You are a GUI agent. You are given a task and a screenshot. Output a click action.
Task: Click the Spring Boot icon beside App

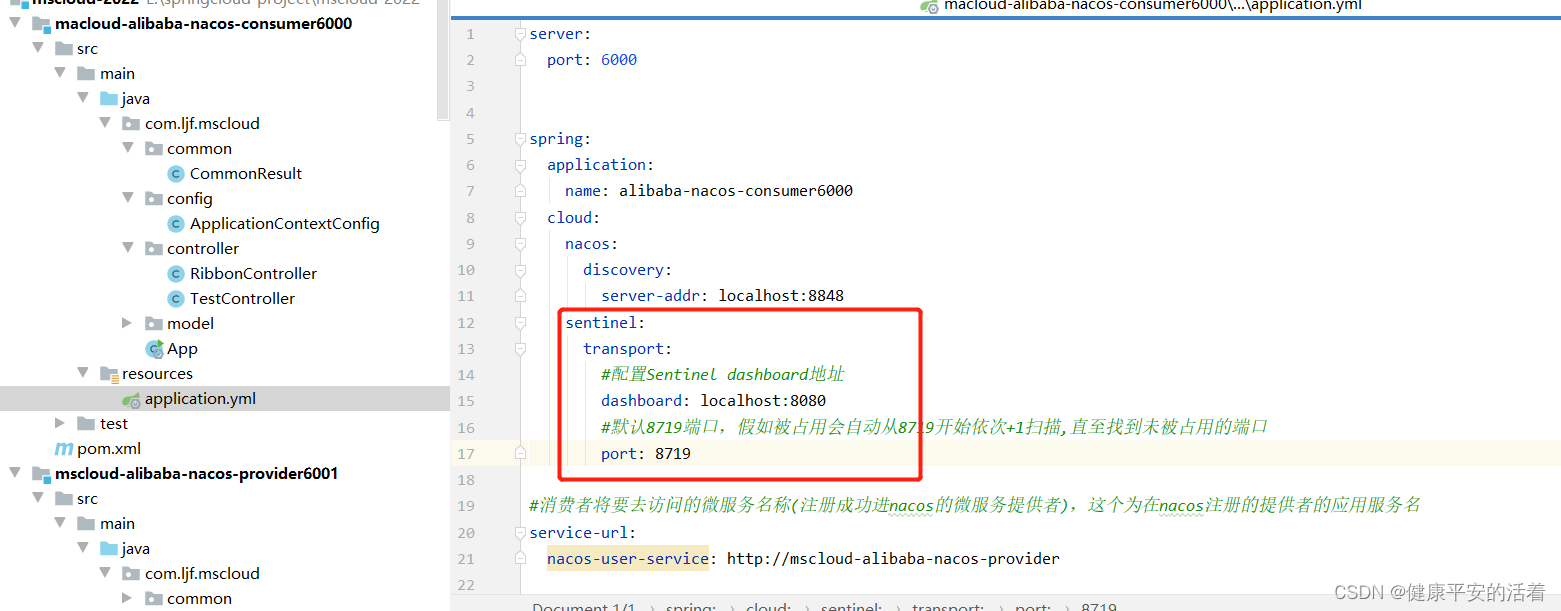[157, 348]
